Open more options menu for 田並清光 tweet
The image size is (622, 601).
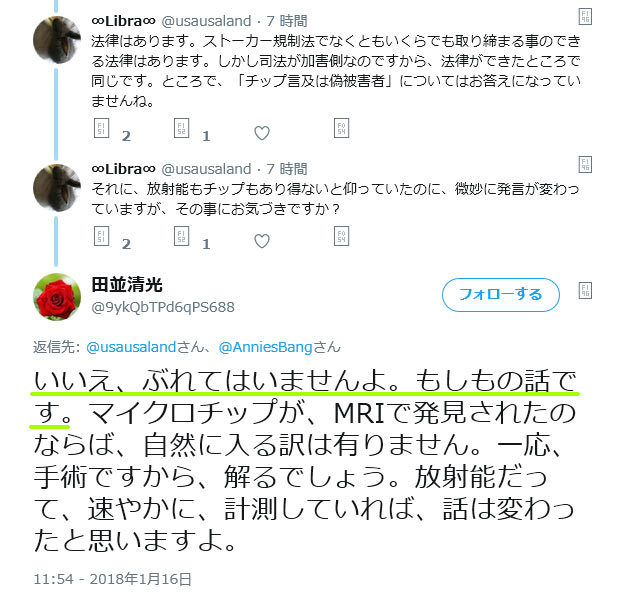[585, 290]
